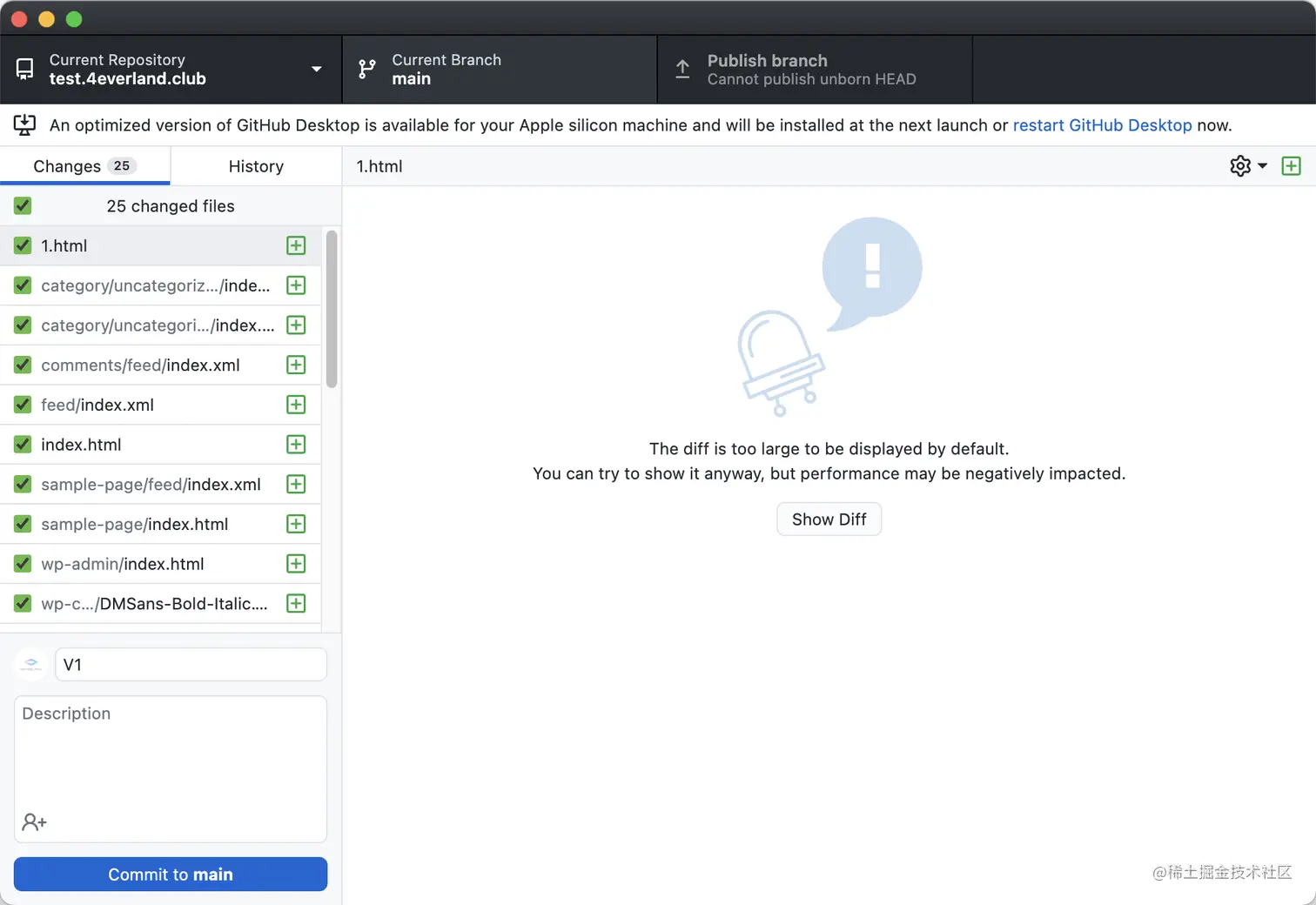Click into the Description text area

171,768
